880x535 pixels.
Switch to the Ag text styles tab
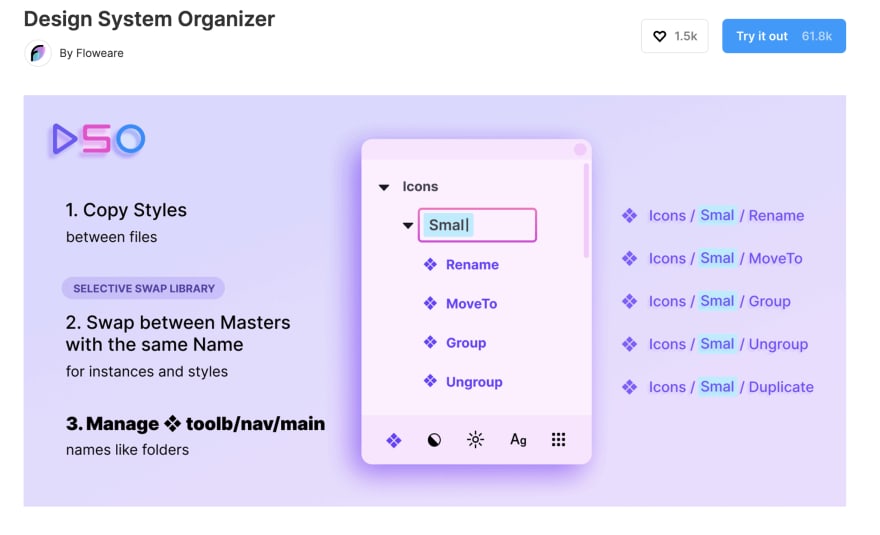pos(518,440)
